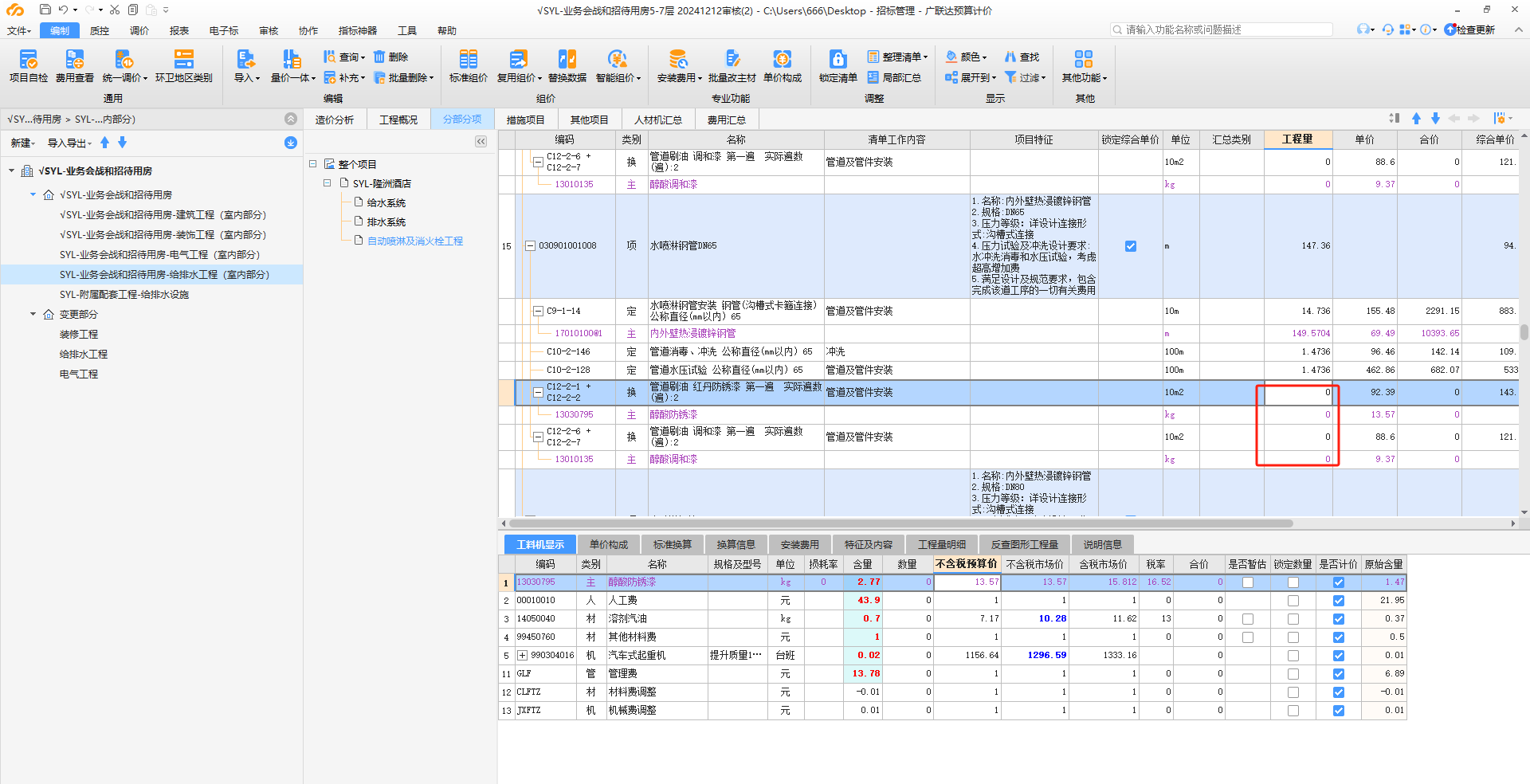1530x784 pixels.
Task: Click the 批量改主材 batch edit icon
Action: (x=732, y=59)
